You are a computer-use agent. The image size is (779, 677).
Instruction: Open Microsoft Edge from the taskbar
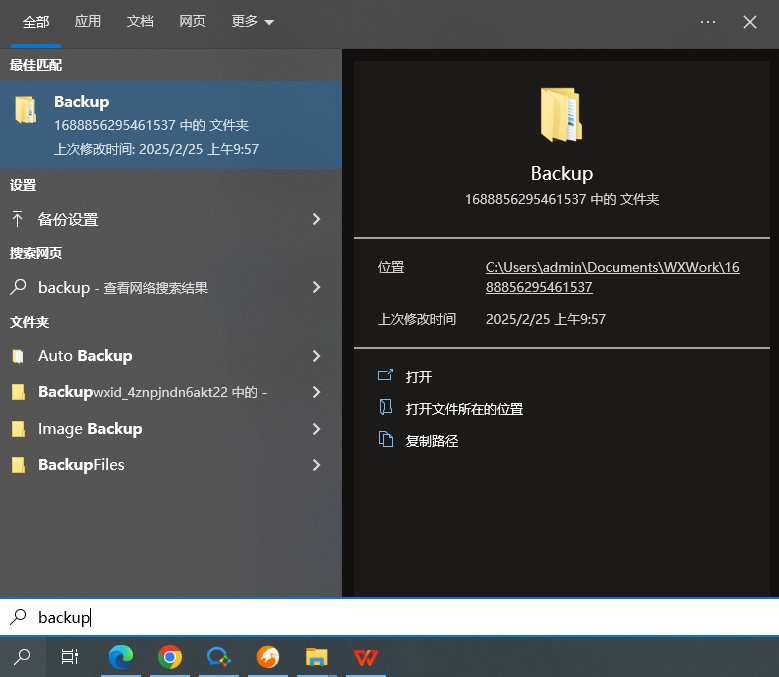click(x=121, y=657)
